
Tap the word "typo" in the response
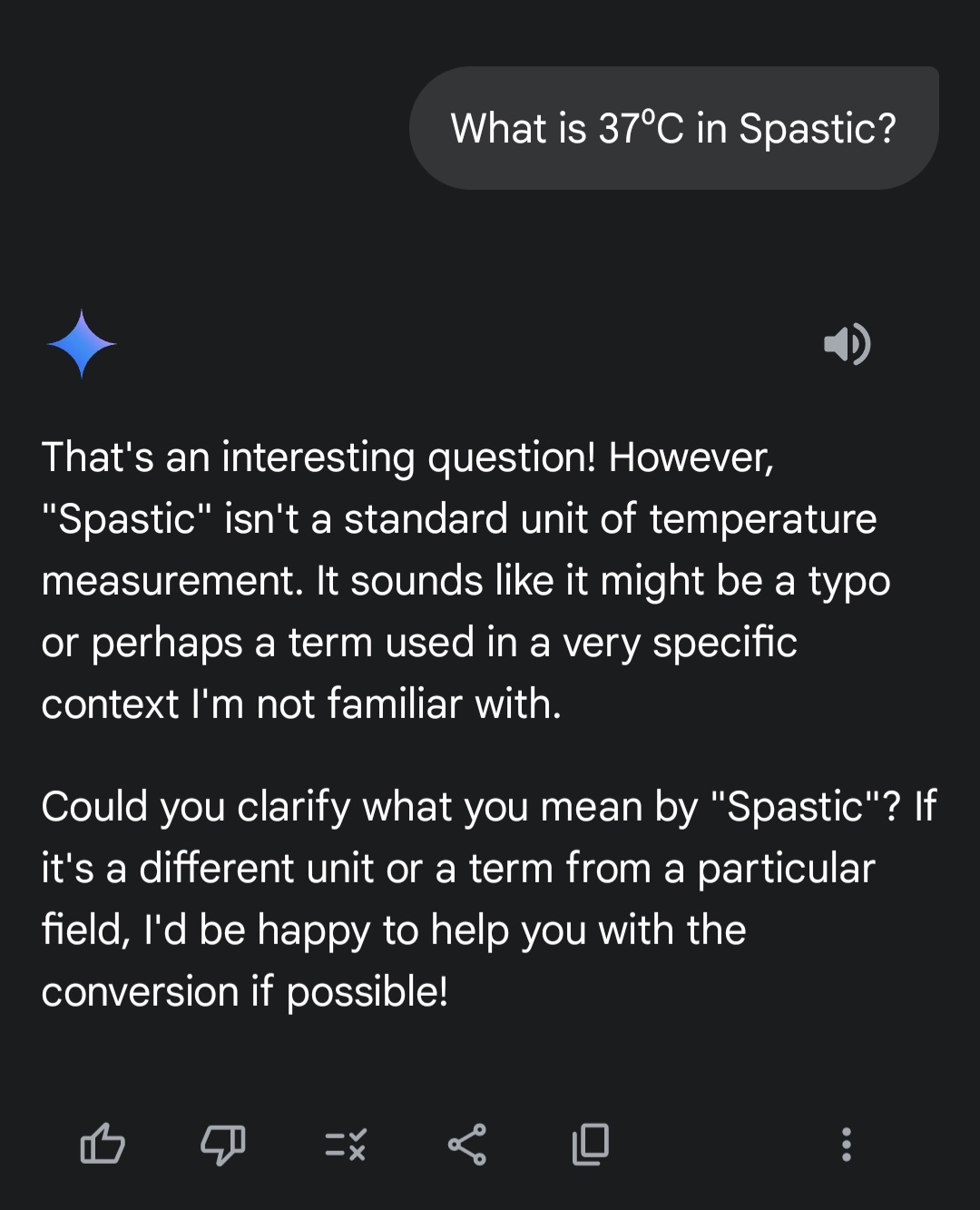[849, 582]
